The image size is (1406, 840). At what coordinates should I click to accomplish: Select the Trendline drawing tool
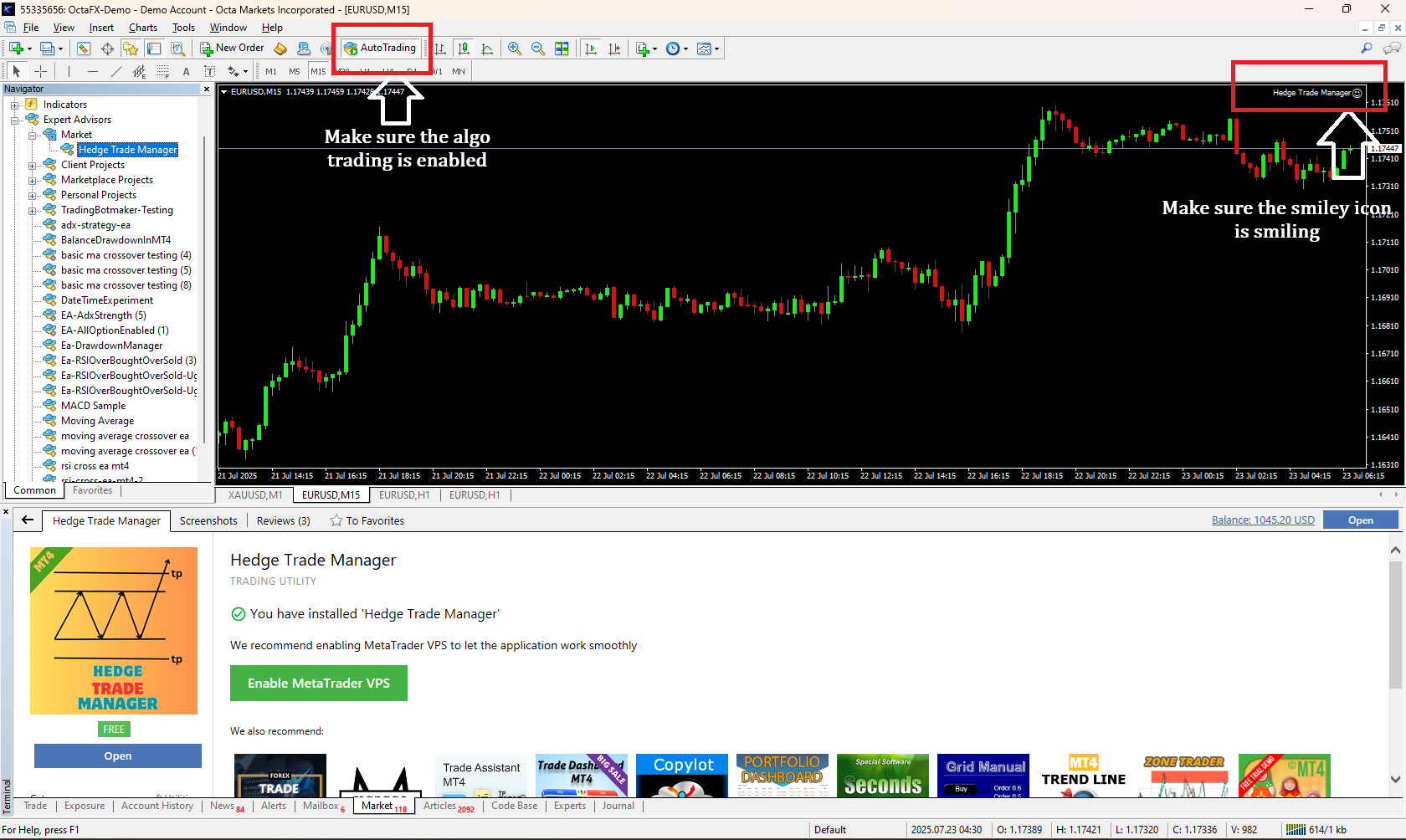click(x=116, y=71)
